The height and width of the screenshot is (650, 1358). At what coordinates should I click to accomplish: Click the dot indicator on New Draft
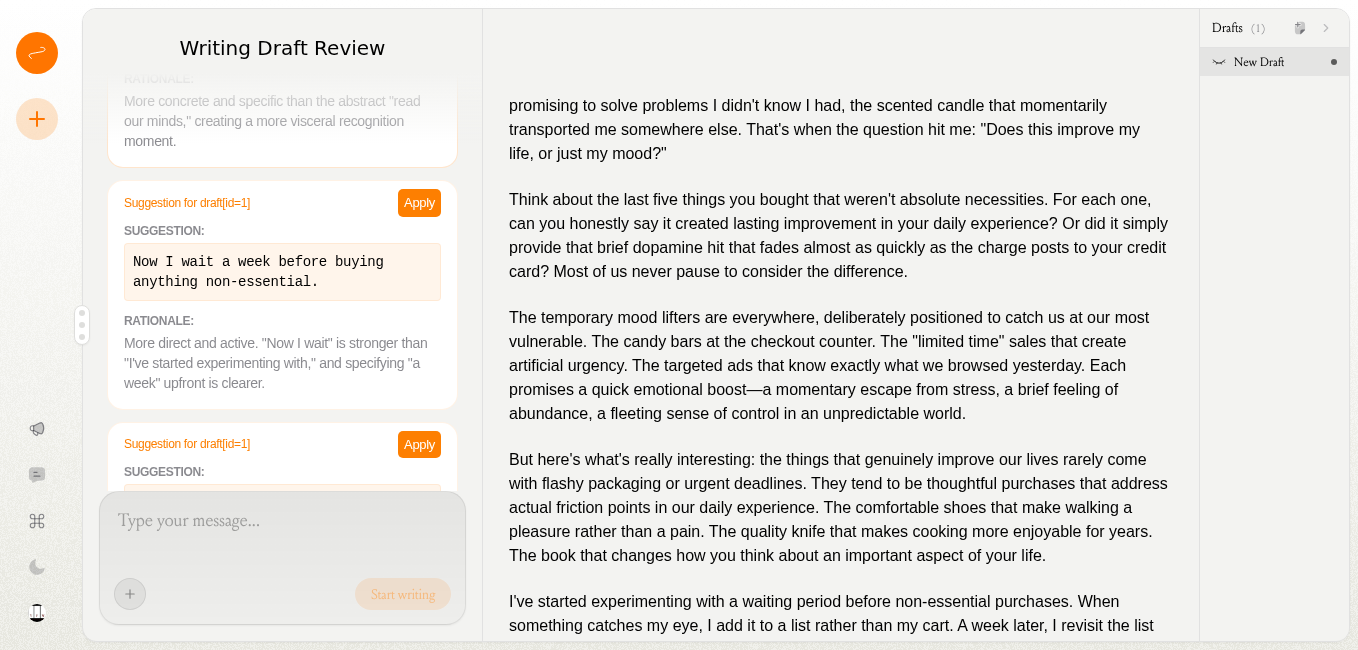coord(1333,62)
